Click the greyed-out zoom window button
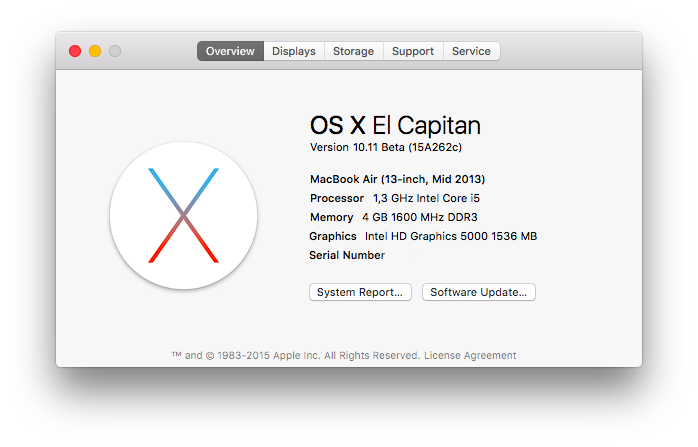Screen dimensions: 698x447 [x=115, y=51]
